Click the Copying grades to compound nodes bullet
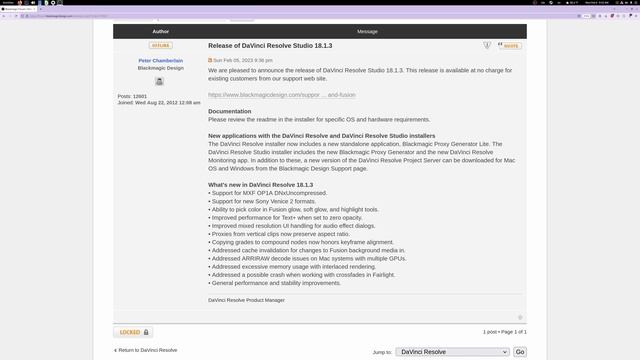The height and width of the screenshot is (360, 640). pyautogui.click(x=301, y=242)
